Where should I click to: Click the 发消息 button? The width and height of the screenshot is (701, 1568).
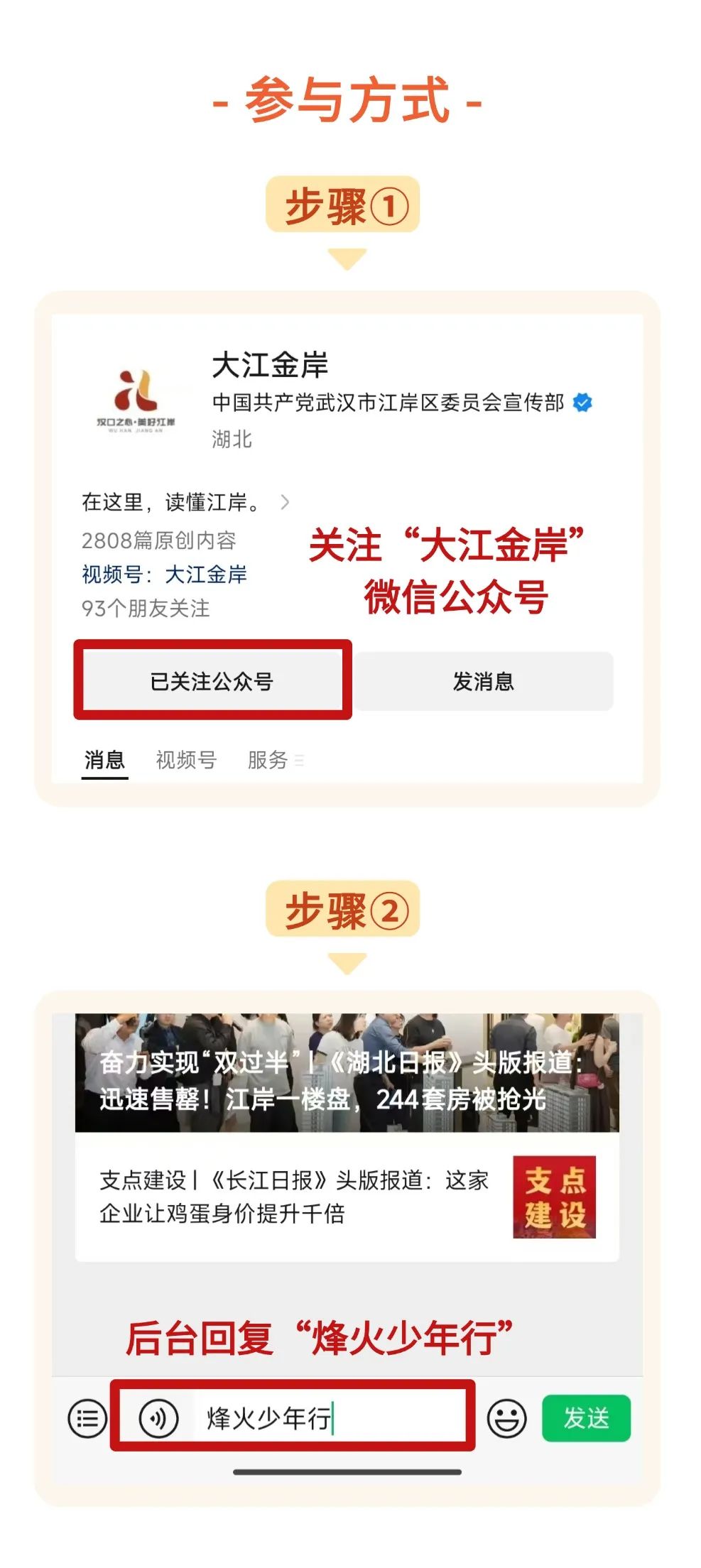pyautogui.click(x=484, y=681)
